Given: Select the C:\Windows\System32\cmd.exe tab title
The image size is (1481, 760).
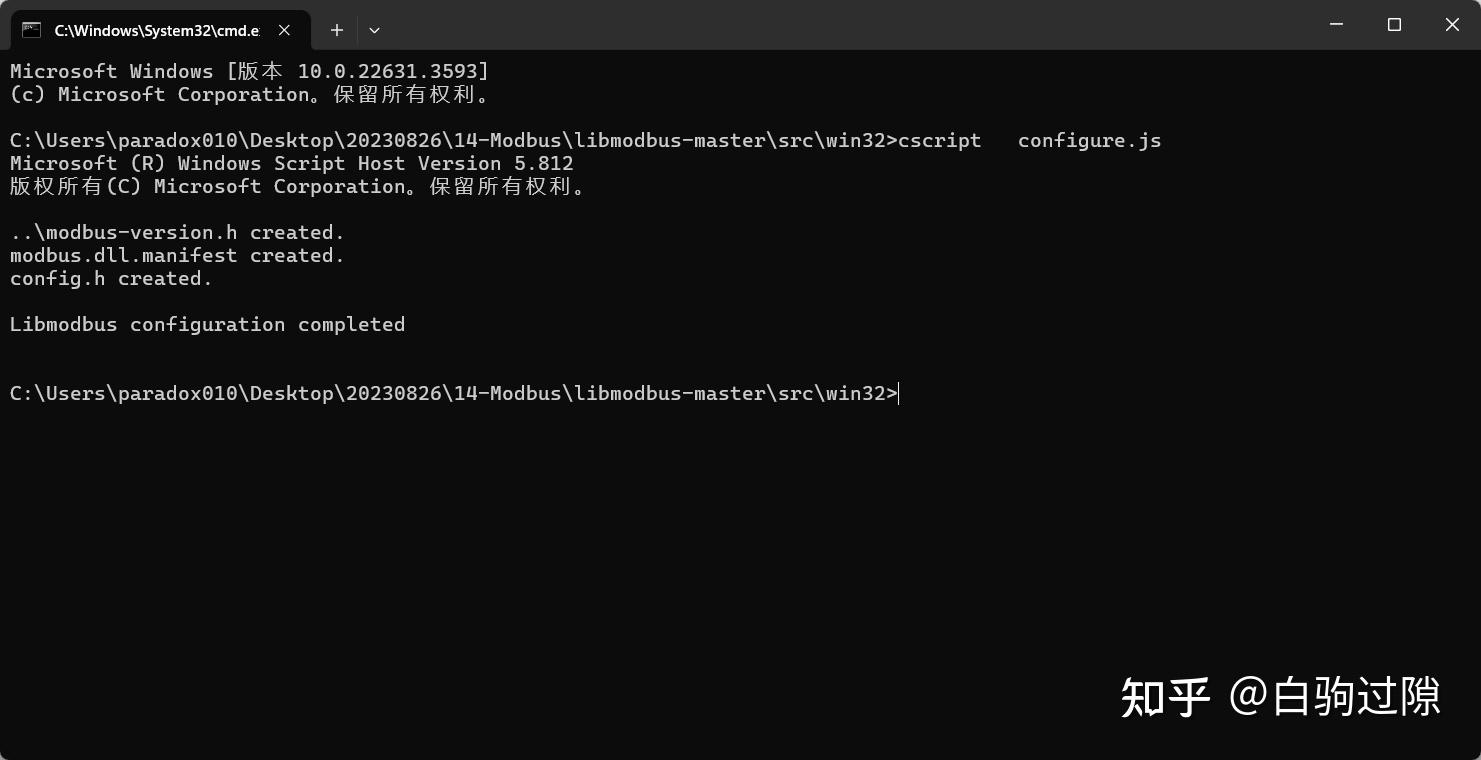Looking at the screenshot, I should click(156, 30).
